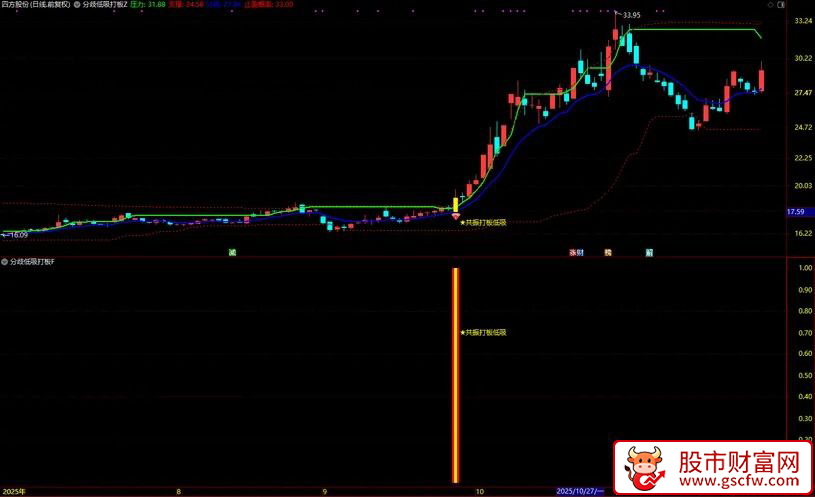This screenshot has height=497, width=815.
Task: Click the 涨 event marker under the chart
Action: click(573, 253)
